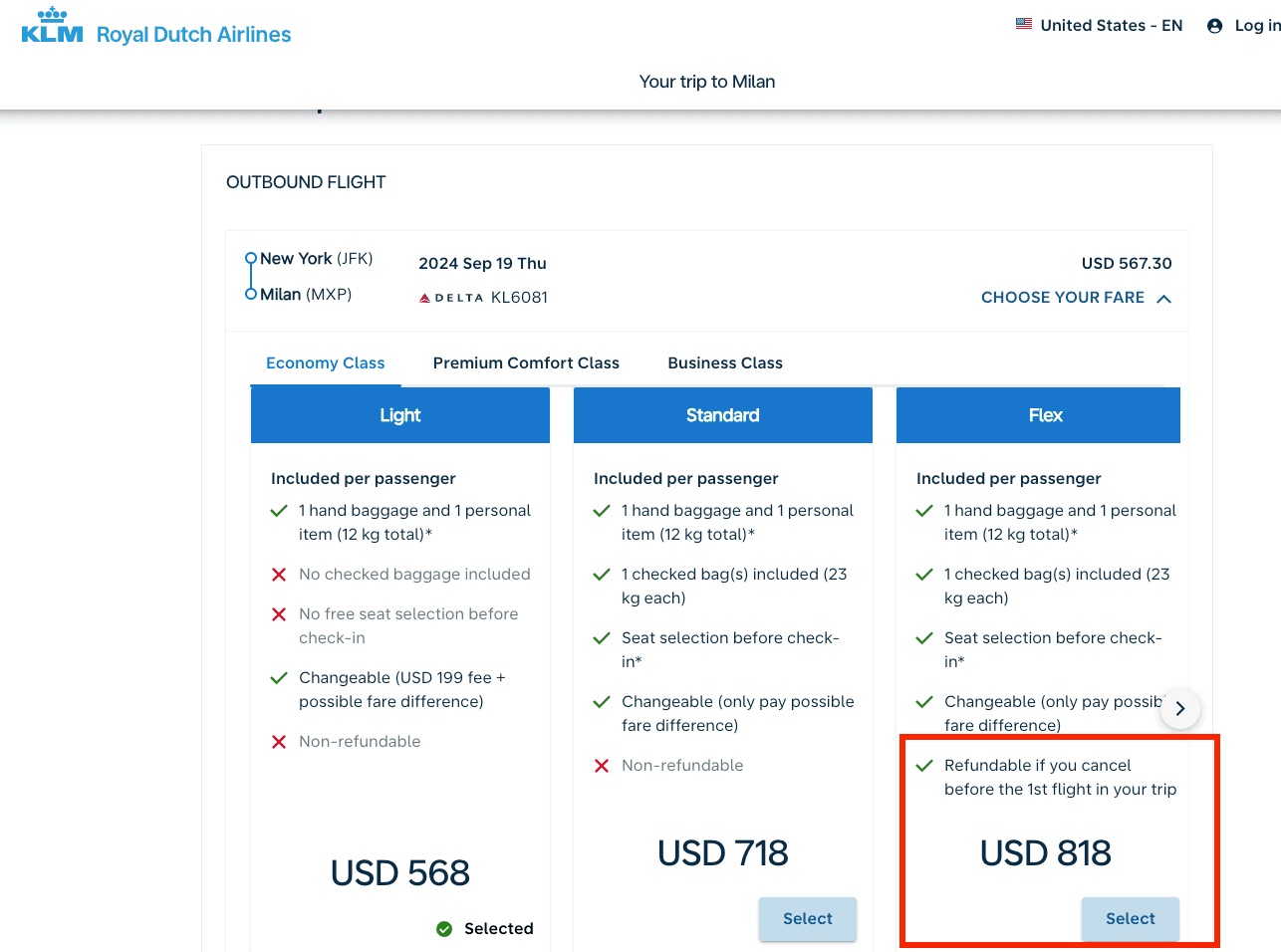Click the route line icon beside New York
The height and width of the screenshot is (952, 1281).
pos(251,276)
